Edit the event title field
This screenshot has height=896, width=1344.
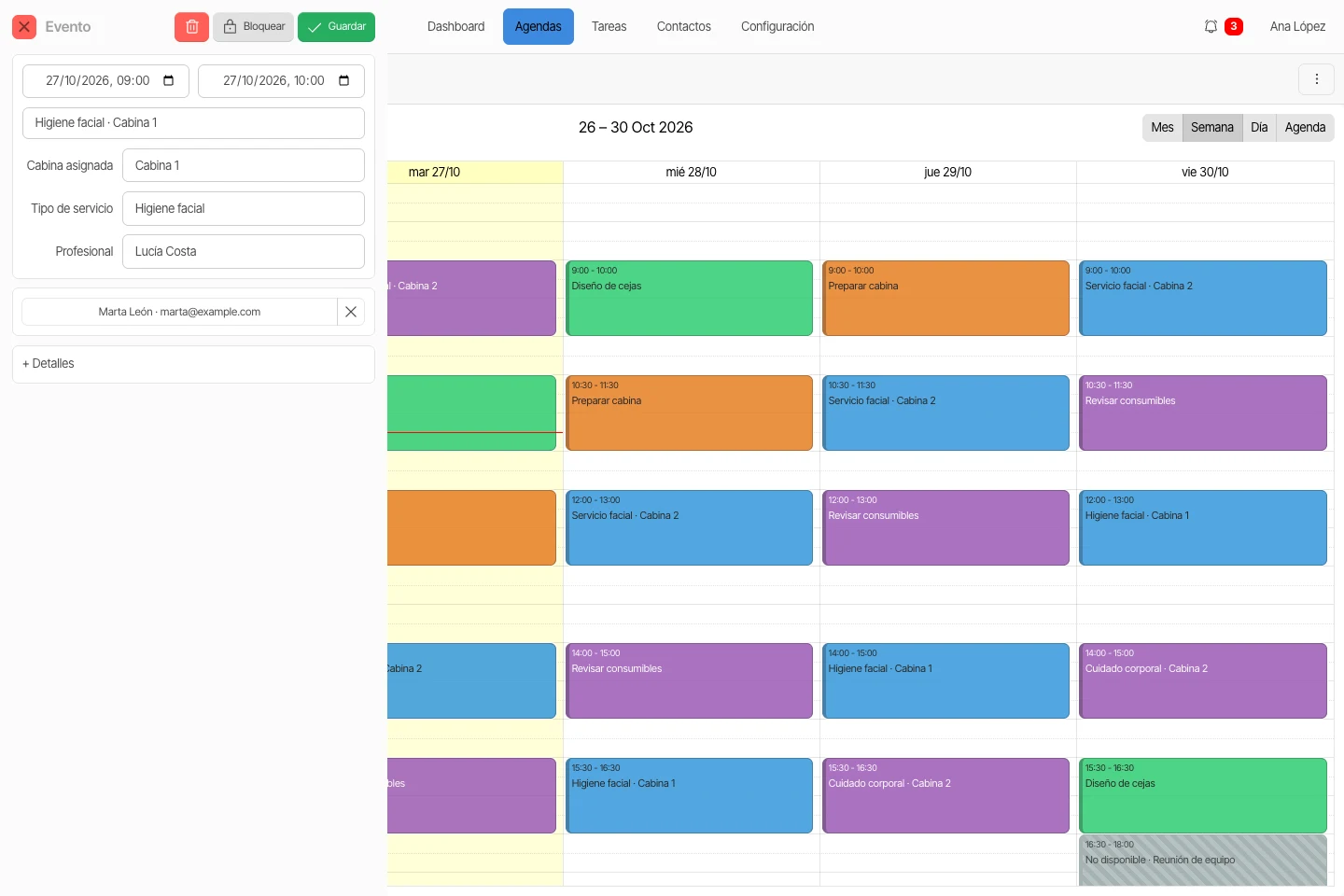click(193, 123)
